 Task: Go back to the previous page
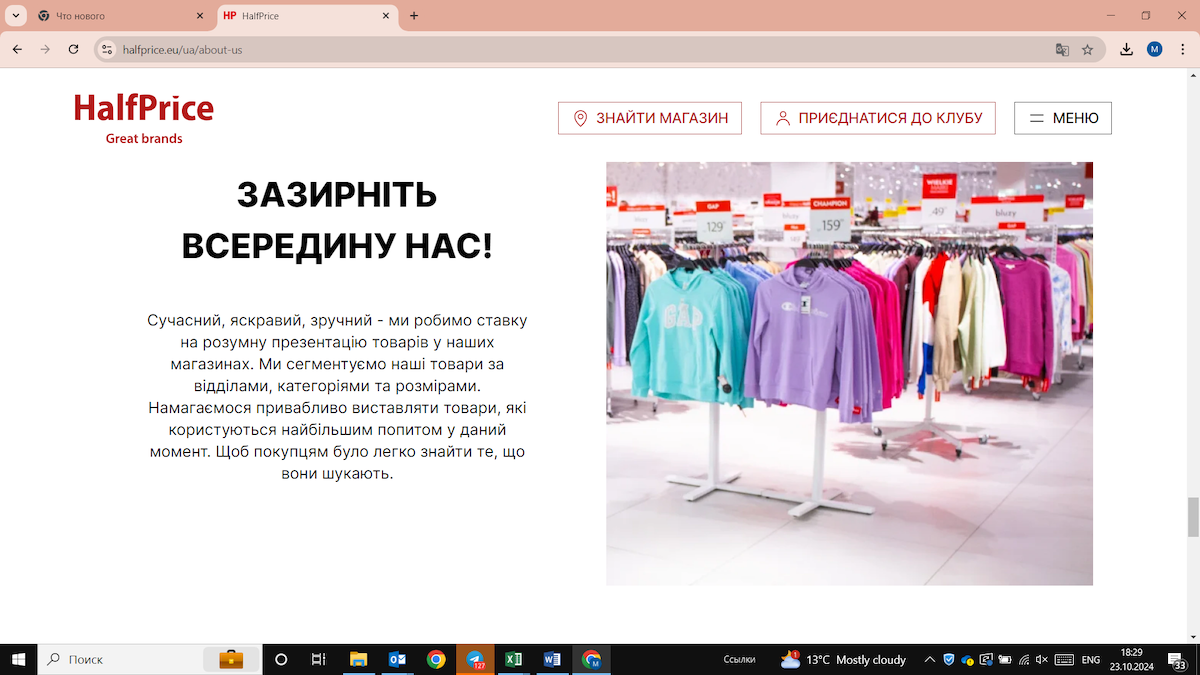pyautogui.click(x=17, y=49)
